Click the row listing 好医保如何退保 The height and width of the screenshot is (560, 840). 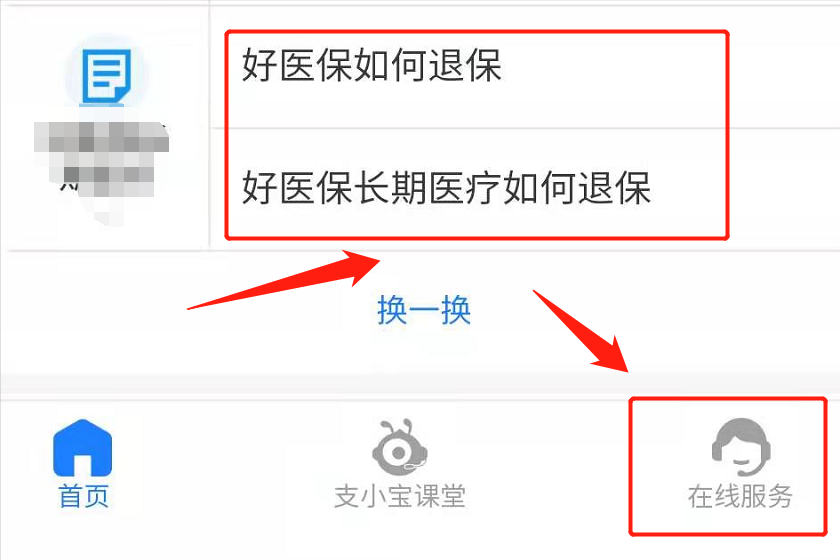(525, 67)
